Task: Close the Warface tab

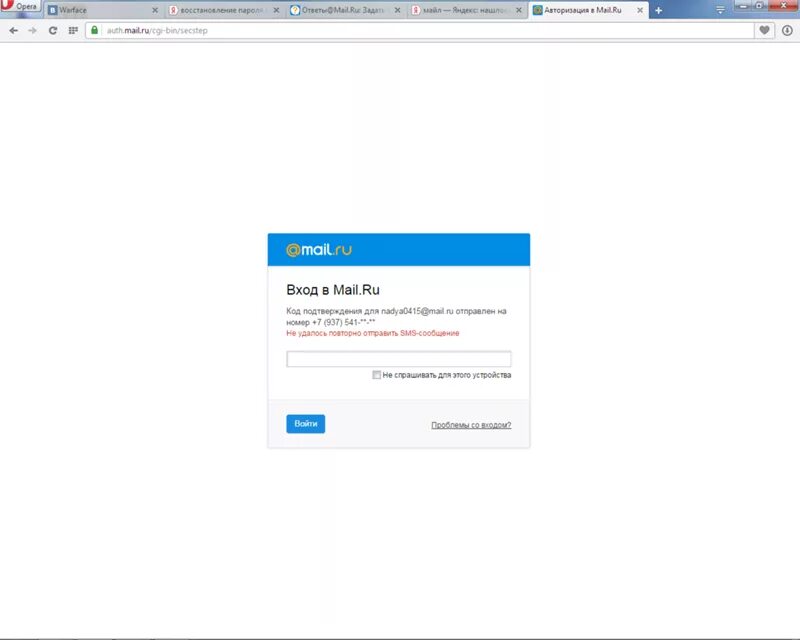Action: pyautogui.click(x=155, y=10)
